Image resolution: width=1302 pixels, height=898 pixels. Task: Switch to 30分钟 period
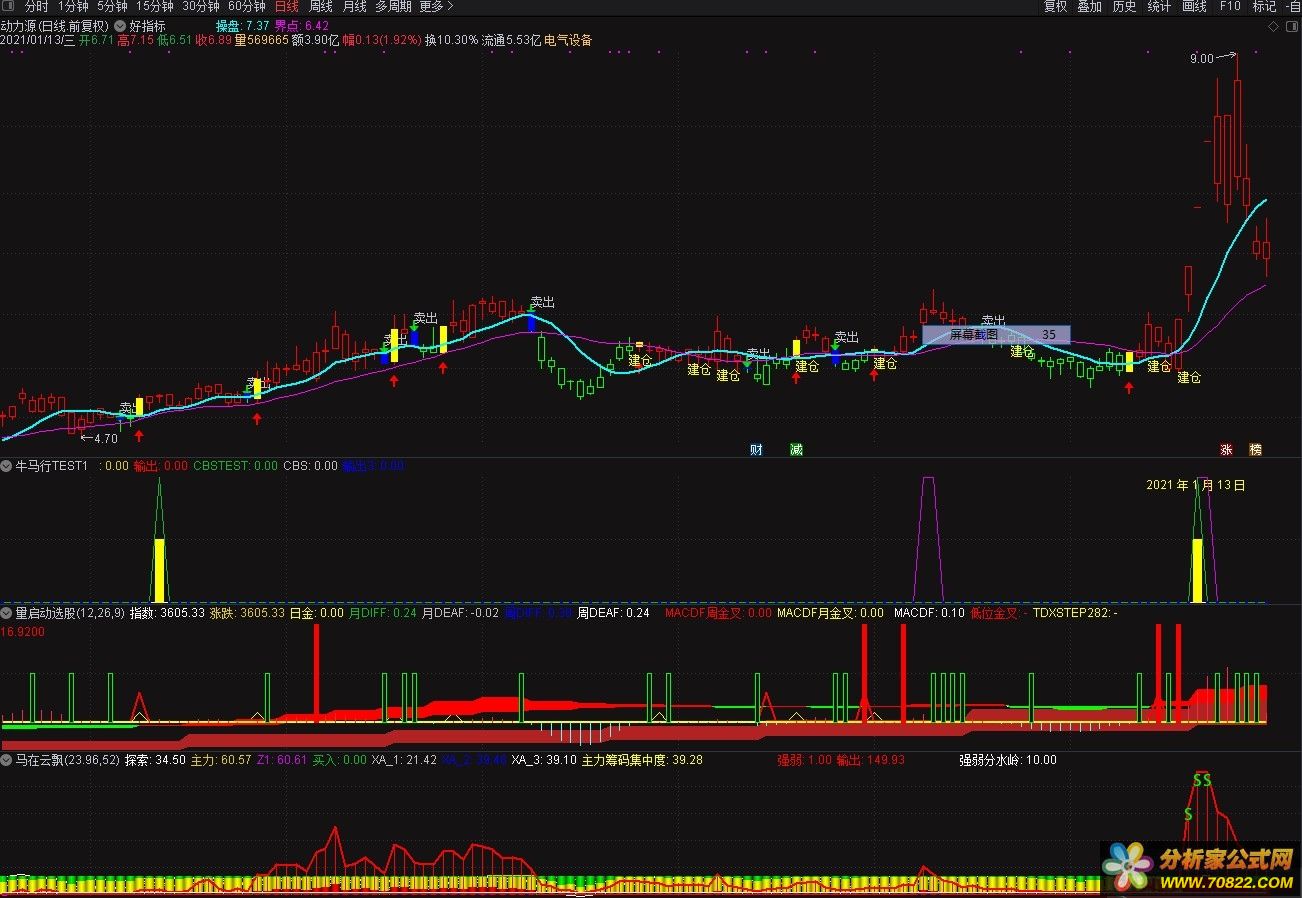click(201, 7)
